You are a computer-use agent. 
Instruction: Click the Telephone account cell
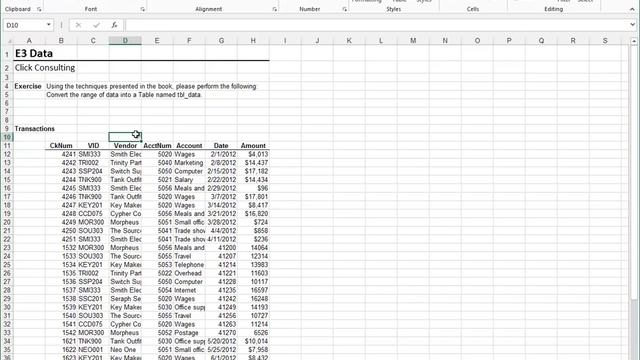pyautogui.click(x=189, y=264)
